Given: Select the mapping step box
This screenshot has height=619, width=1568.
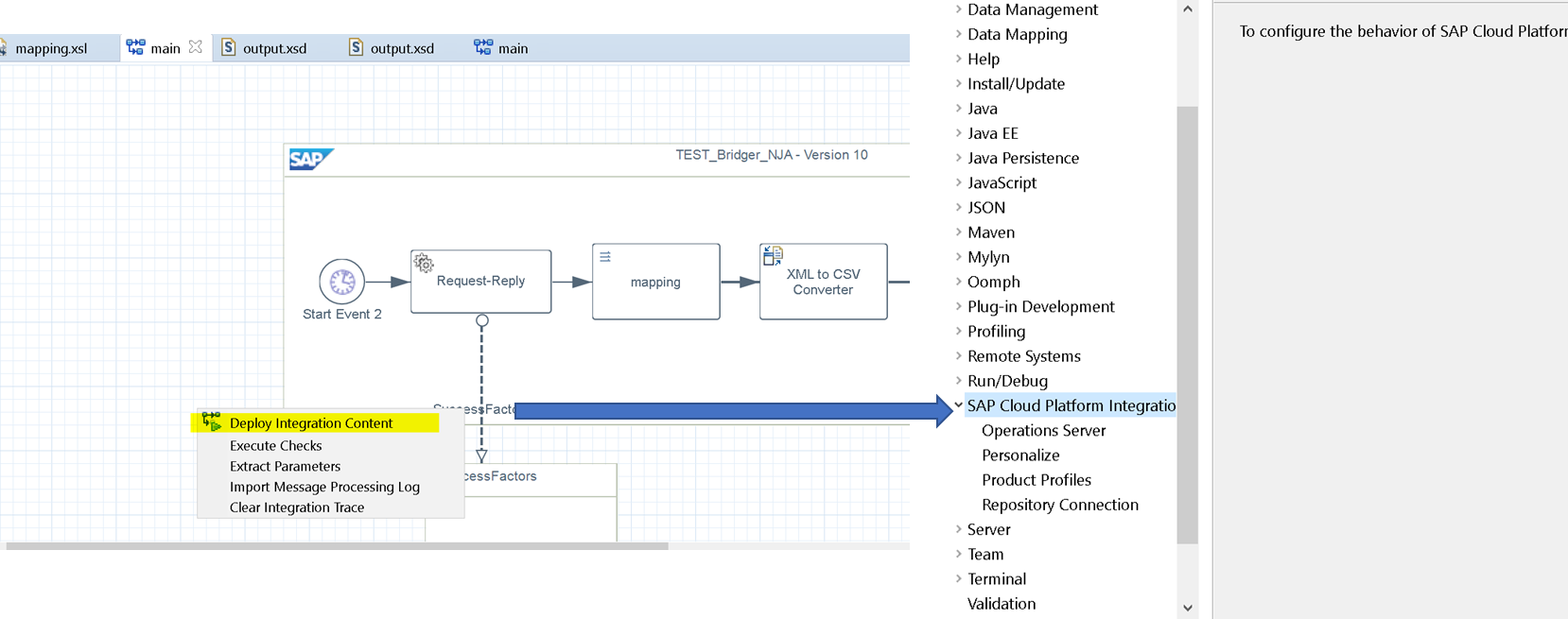Looking at the screenshot, I should [x=656, y=282].
